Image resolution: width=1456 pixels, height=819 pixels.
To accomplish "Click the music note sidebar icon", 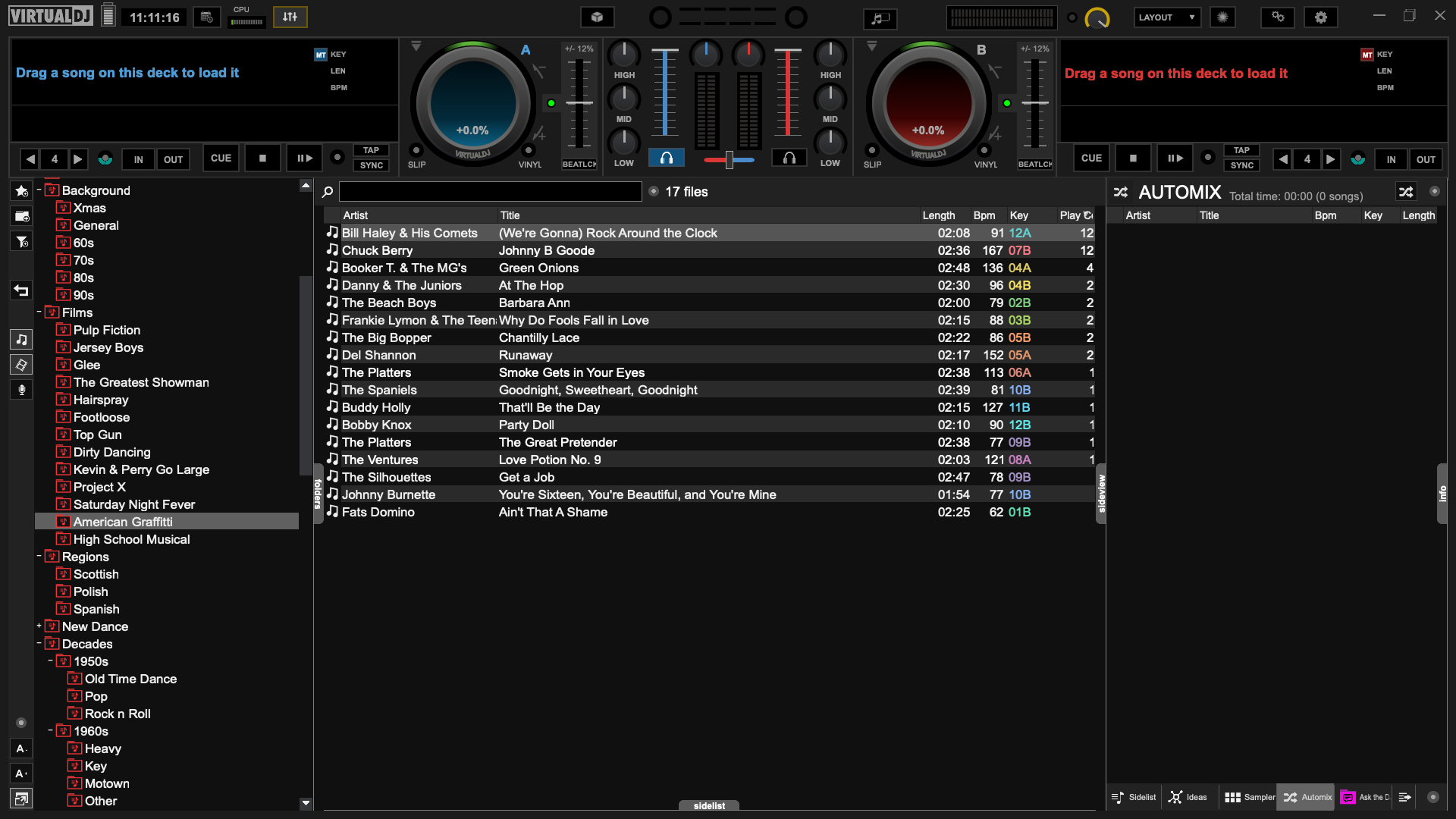I will [21, 339].
